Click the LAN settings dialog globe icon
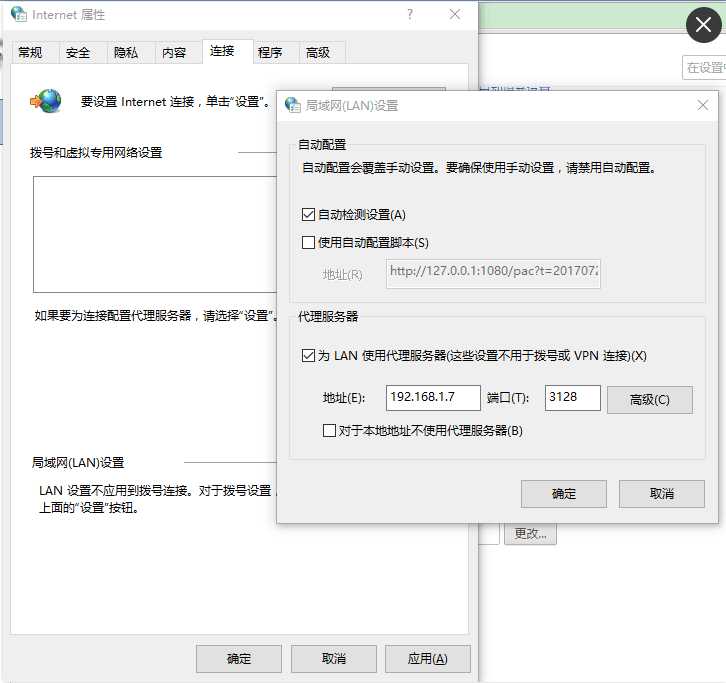Screen dimensions: 726x683 [x=293, y=105]
